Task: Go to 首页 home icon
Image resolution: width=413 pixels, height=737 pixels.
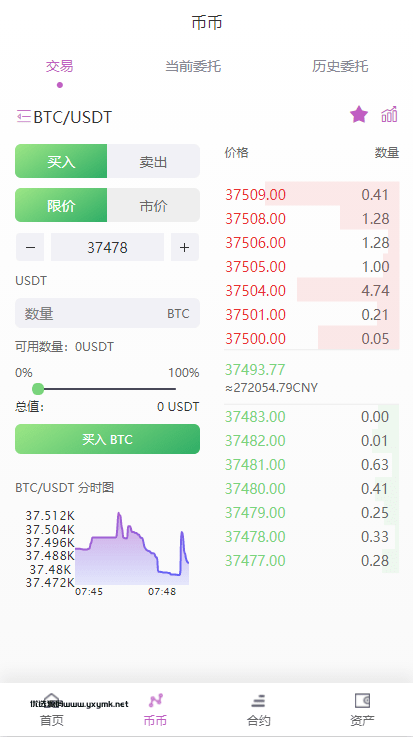Action: click(51, 700)
